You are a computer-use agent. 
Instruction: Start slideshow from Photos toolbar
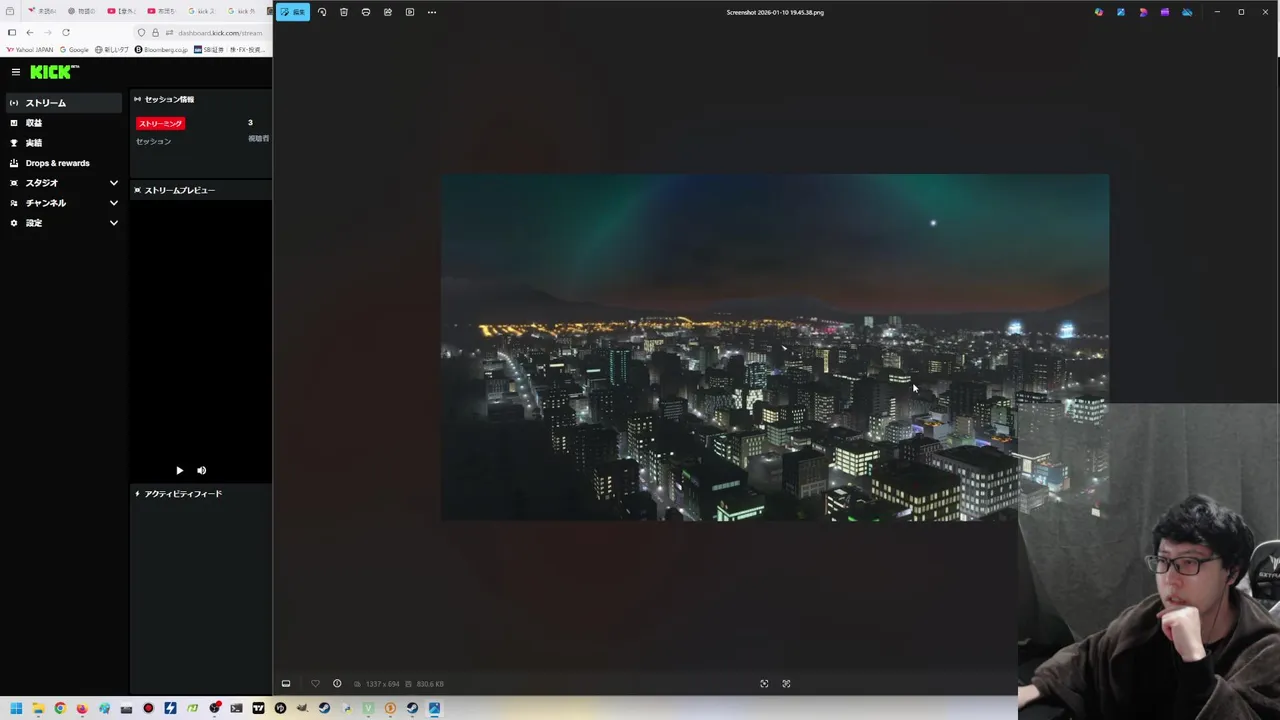pyautogui.click(x=410, y=12)
